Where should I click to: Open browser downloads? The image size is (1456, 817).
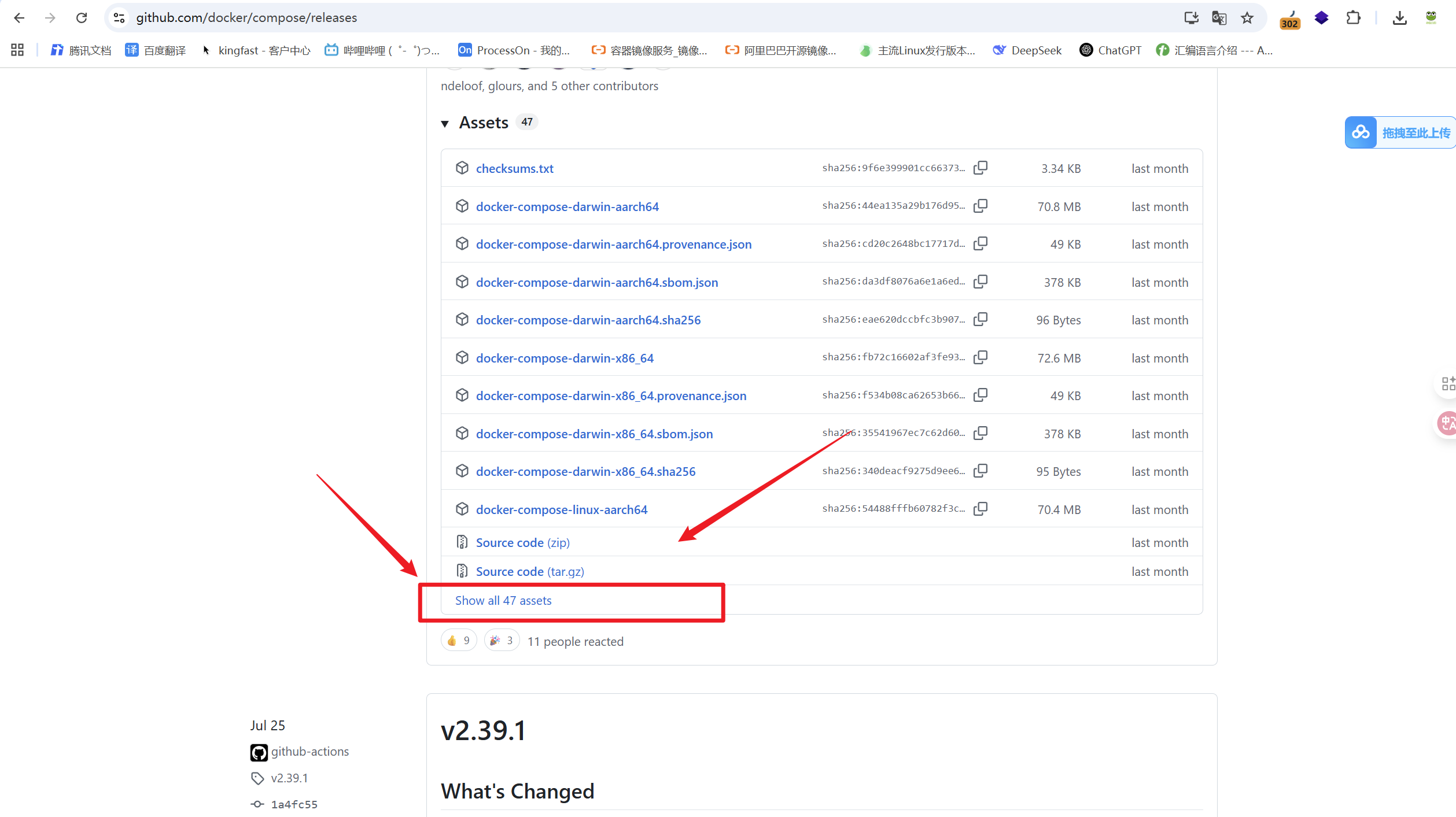click(x=1400, y=18)
